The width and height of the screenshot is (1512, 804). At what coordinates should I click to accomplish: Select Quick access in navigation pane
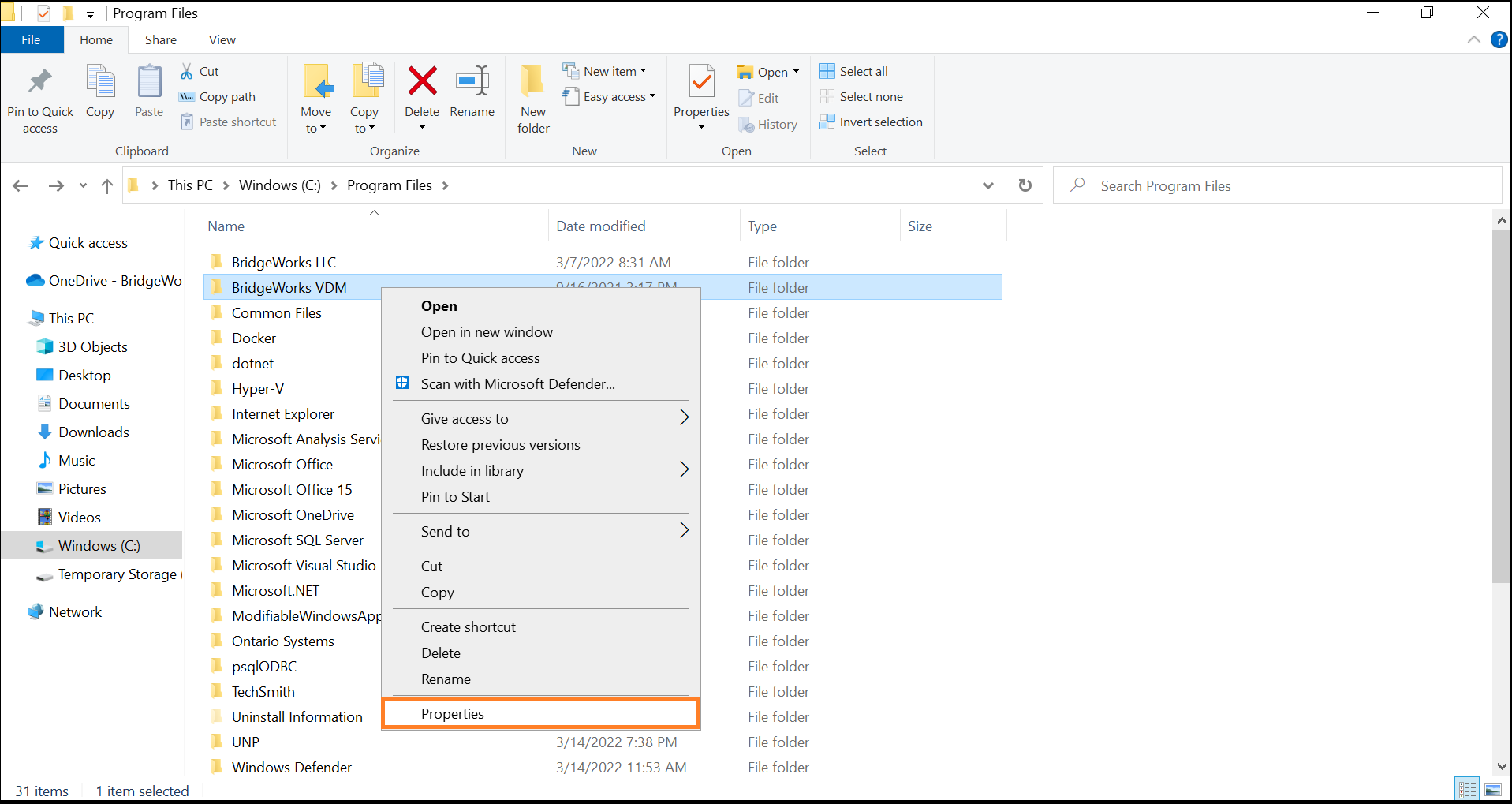click(x=88, y=243)
